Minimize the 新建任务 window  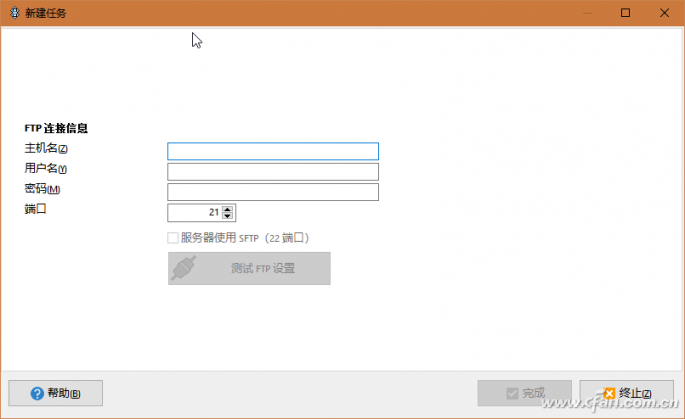click(587, 13)
